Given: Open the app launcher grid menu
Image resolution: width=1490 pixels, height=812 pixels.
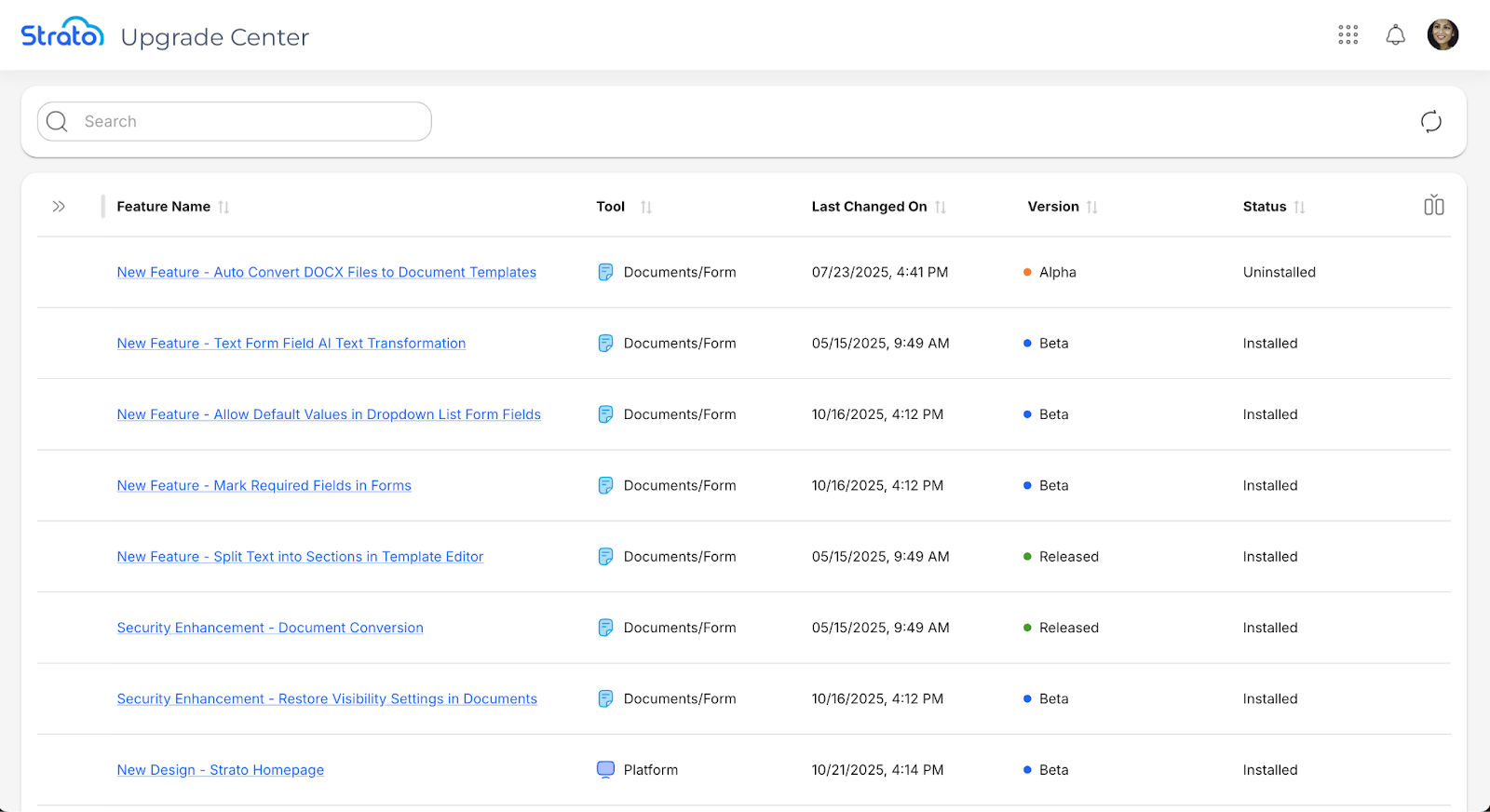Looking at the screenshot, I should (1348, 35).
